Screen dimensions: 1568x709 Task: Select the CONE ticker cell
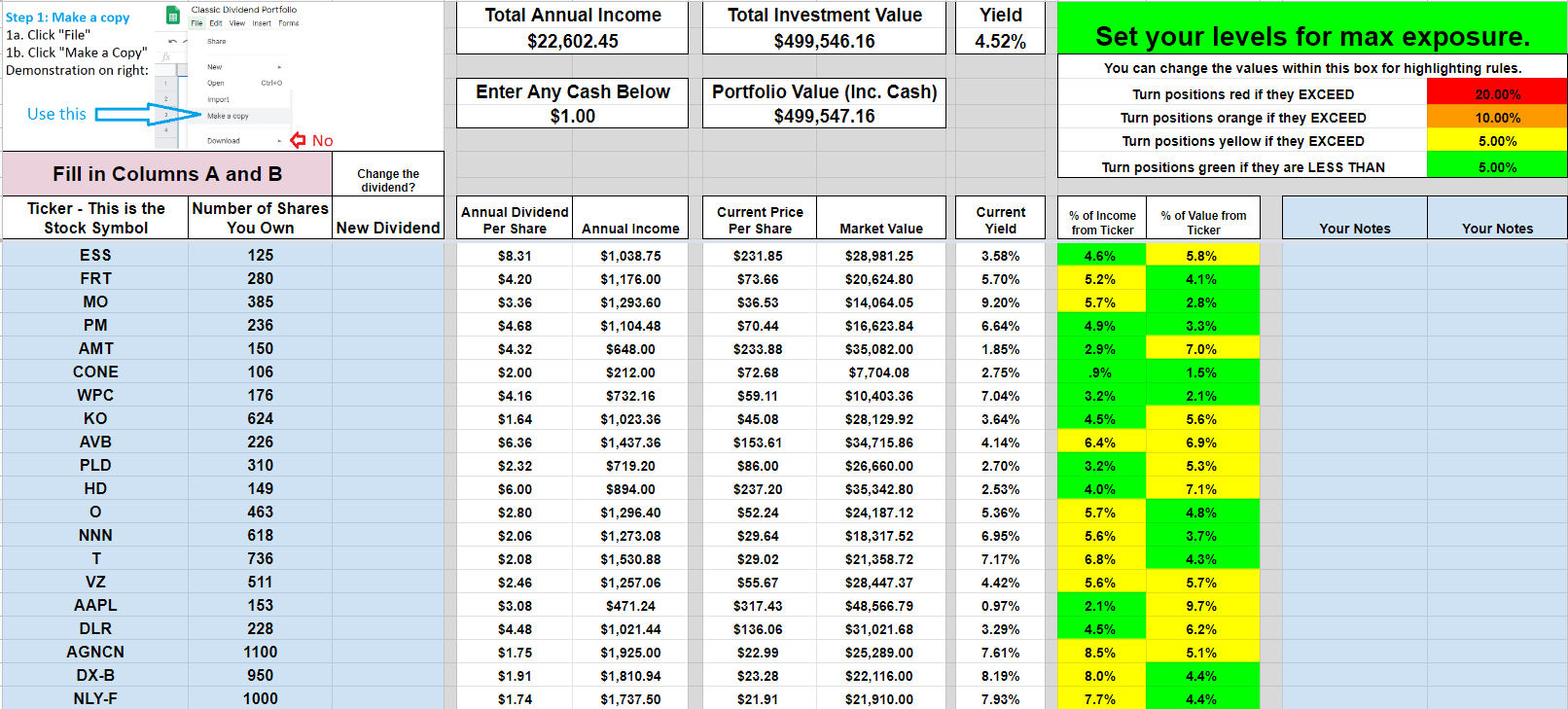tap(95, 372)
